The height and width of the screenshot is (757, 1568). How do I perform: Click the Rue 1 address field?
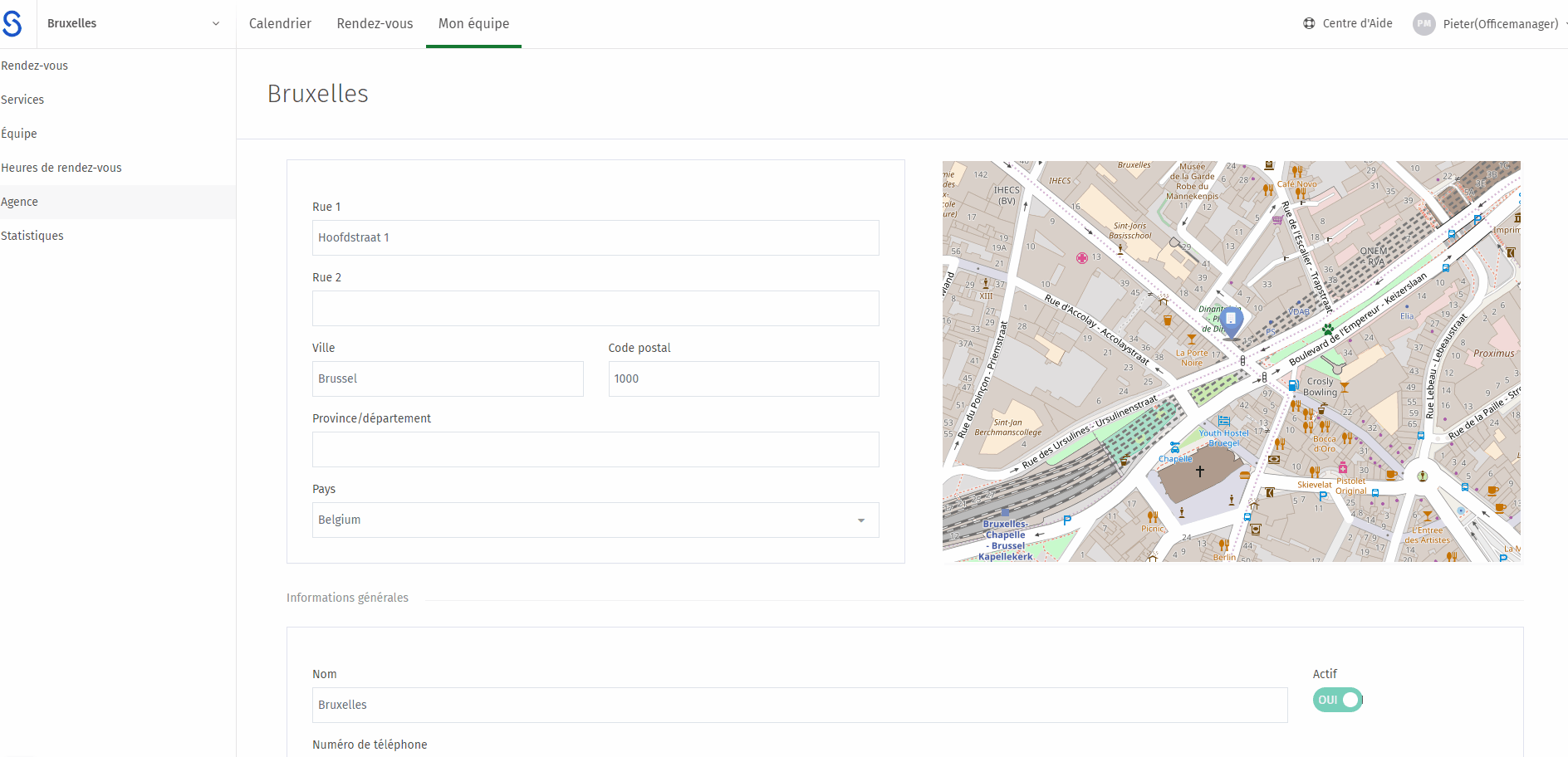(595, 237)
